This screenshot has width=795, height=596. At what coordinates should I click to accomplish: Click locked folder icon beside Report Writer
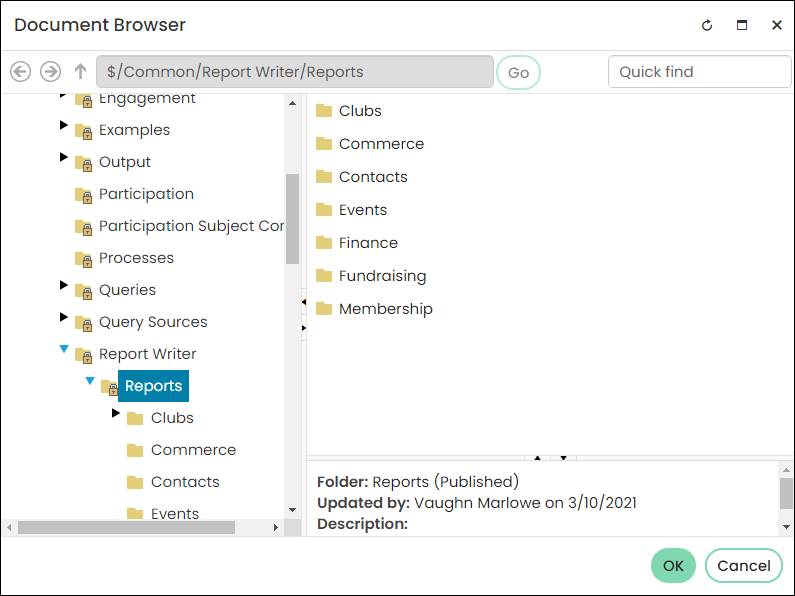(83, 355)
